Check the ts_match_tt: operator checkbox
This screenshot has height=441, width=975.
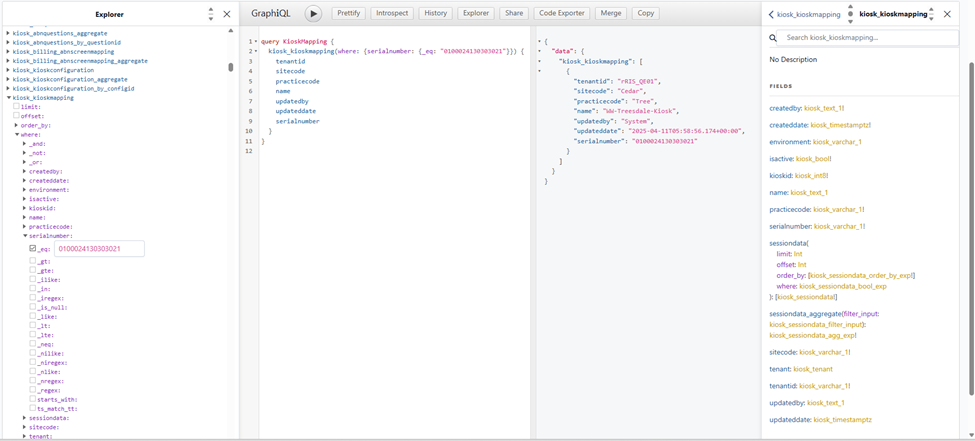click(x=32, y=409)
